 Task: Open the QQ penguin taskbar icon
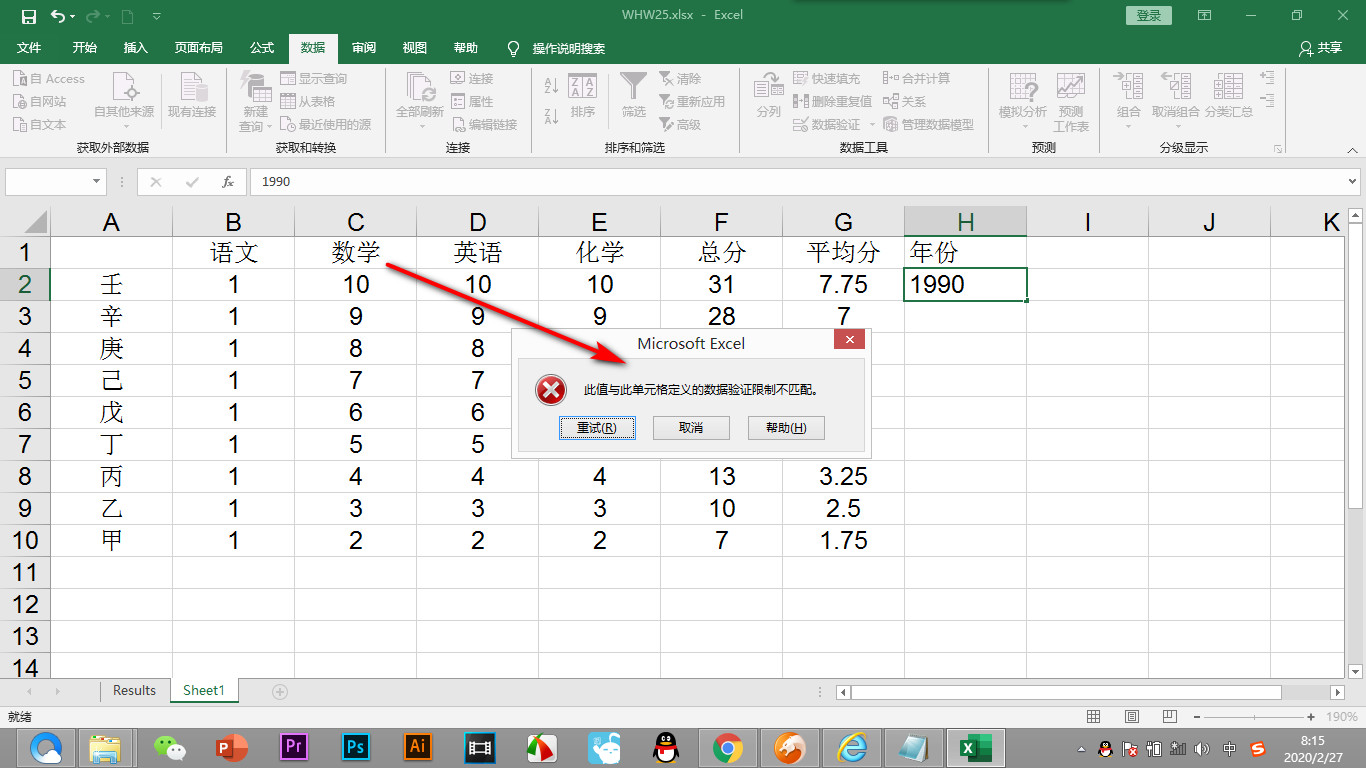pyautogui.click(x=665, y=747)
